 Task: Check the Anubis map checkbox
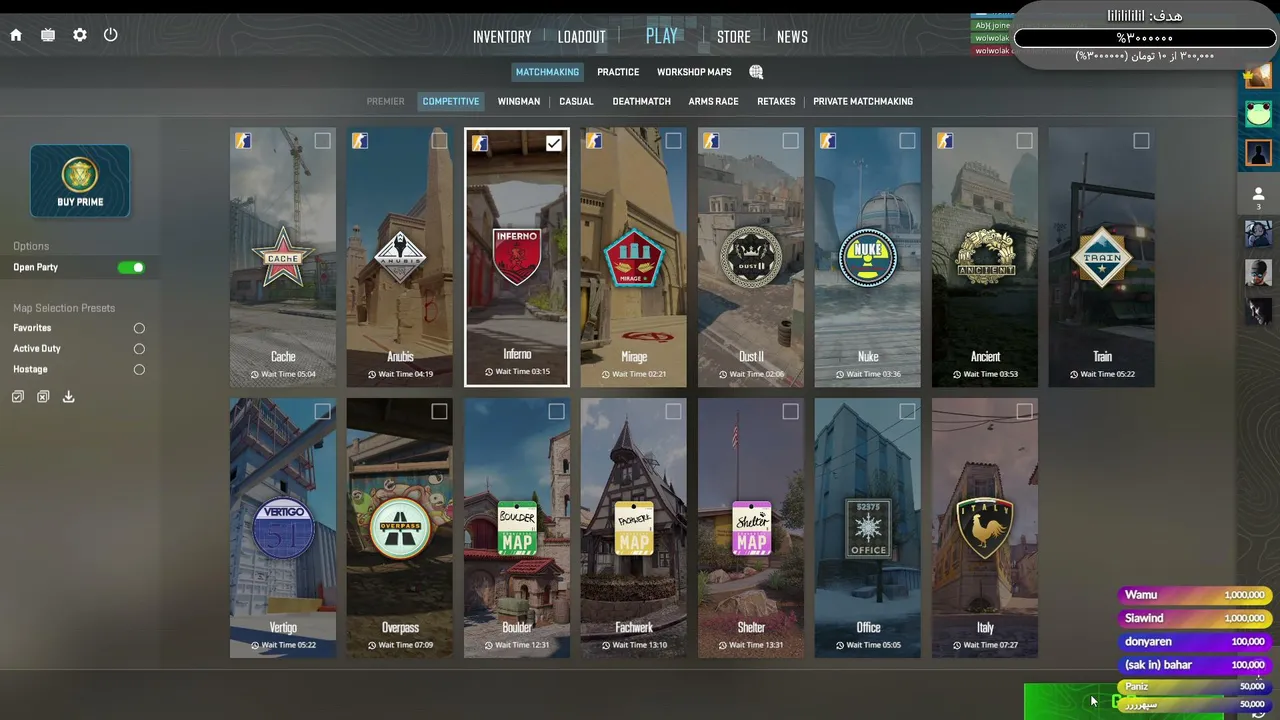point(439,141)
